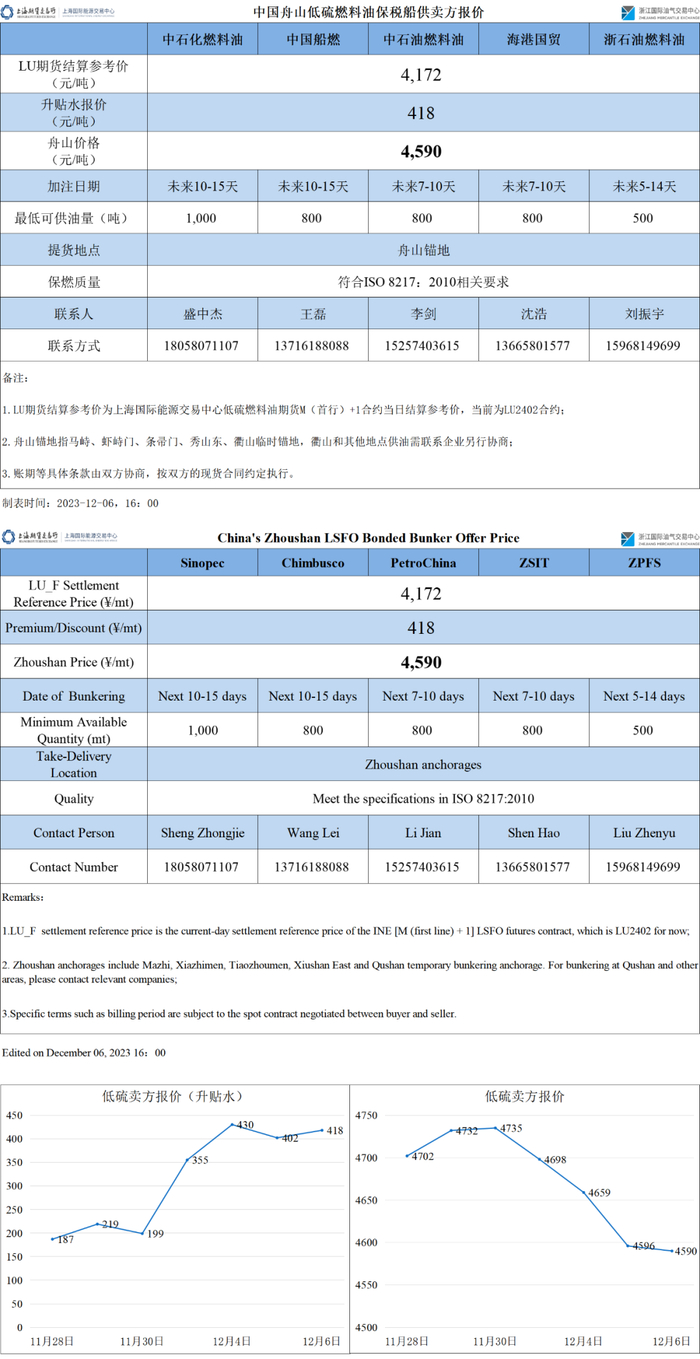
Task: Click row label LU_F Settlement Reference Price
Action: point(74,594)
